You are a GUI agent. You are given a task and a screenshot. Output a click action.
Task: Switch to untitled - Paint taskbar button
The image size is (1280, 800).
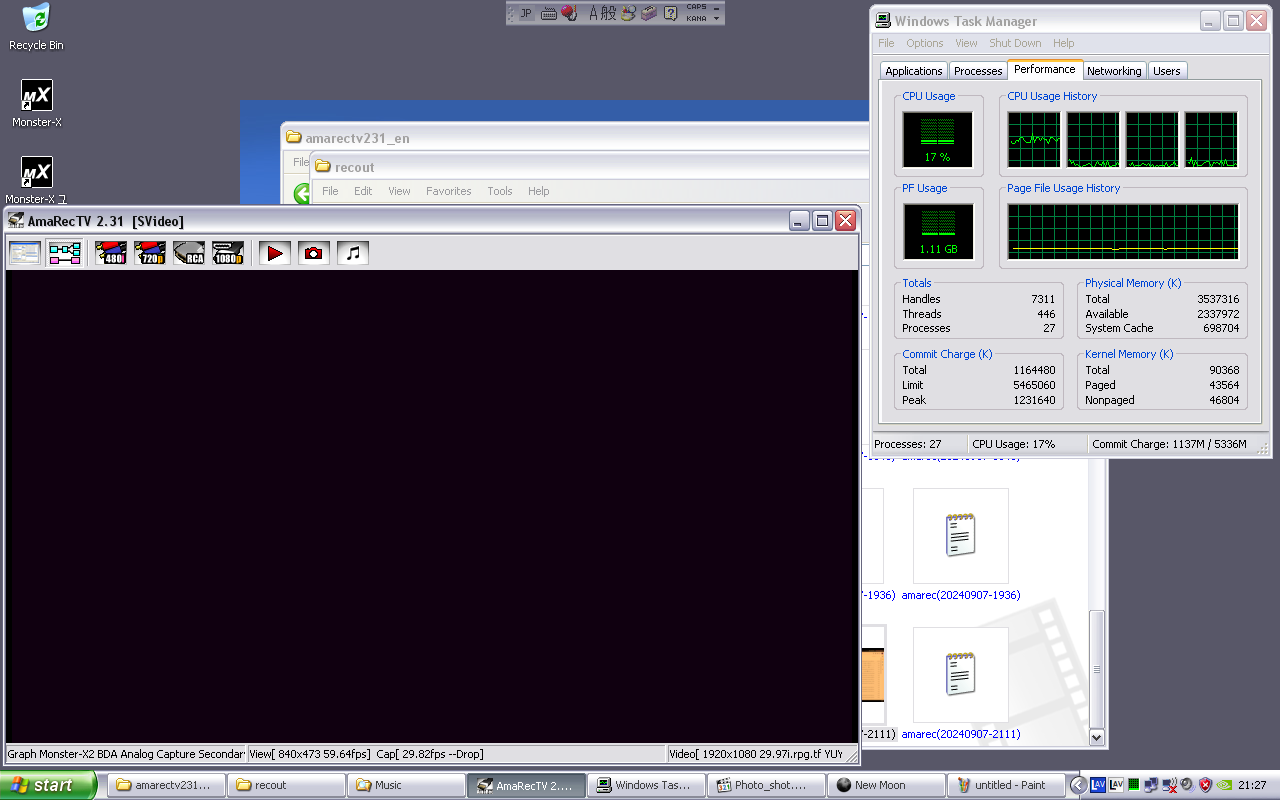[x=1007, y=785]
